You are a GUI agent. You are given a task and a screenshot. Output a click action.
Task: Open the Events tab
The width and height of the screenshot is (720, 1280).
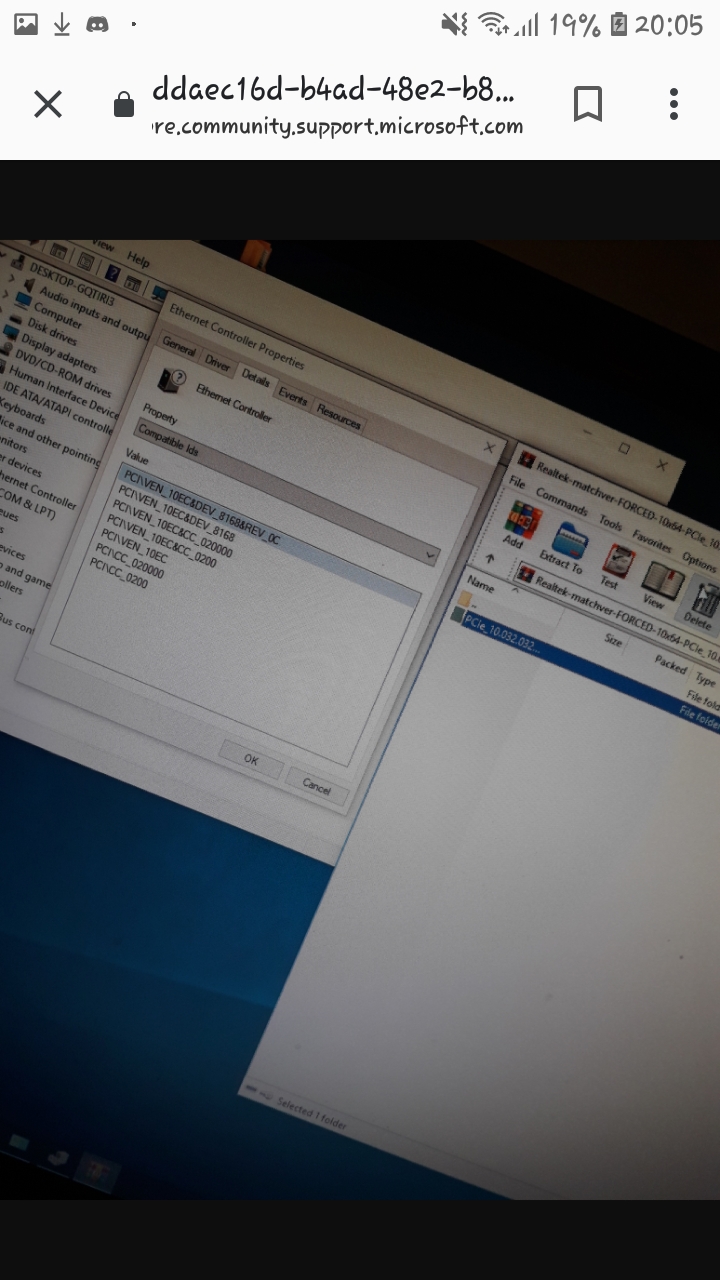tap(293, 395)
